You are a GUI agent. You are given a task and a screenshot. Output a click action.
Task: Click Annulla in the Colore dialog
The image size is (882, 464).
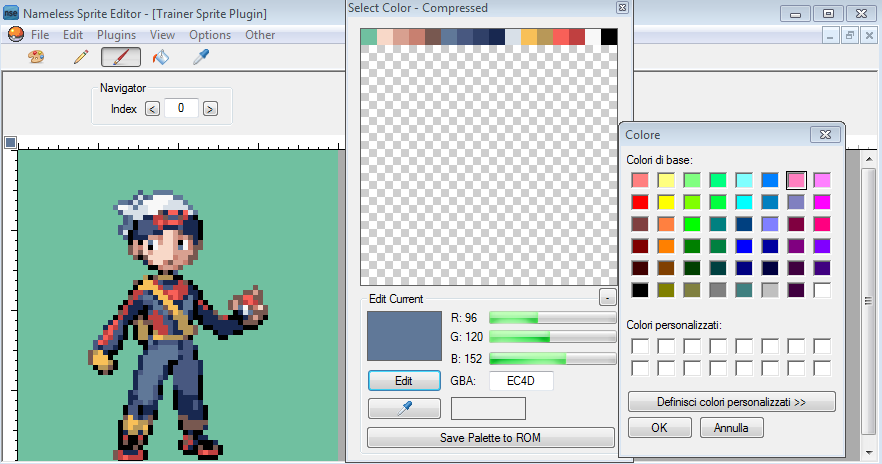tap(731, 427)
